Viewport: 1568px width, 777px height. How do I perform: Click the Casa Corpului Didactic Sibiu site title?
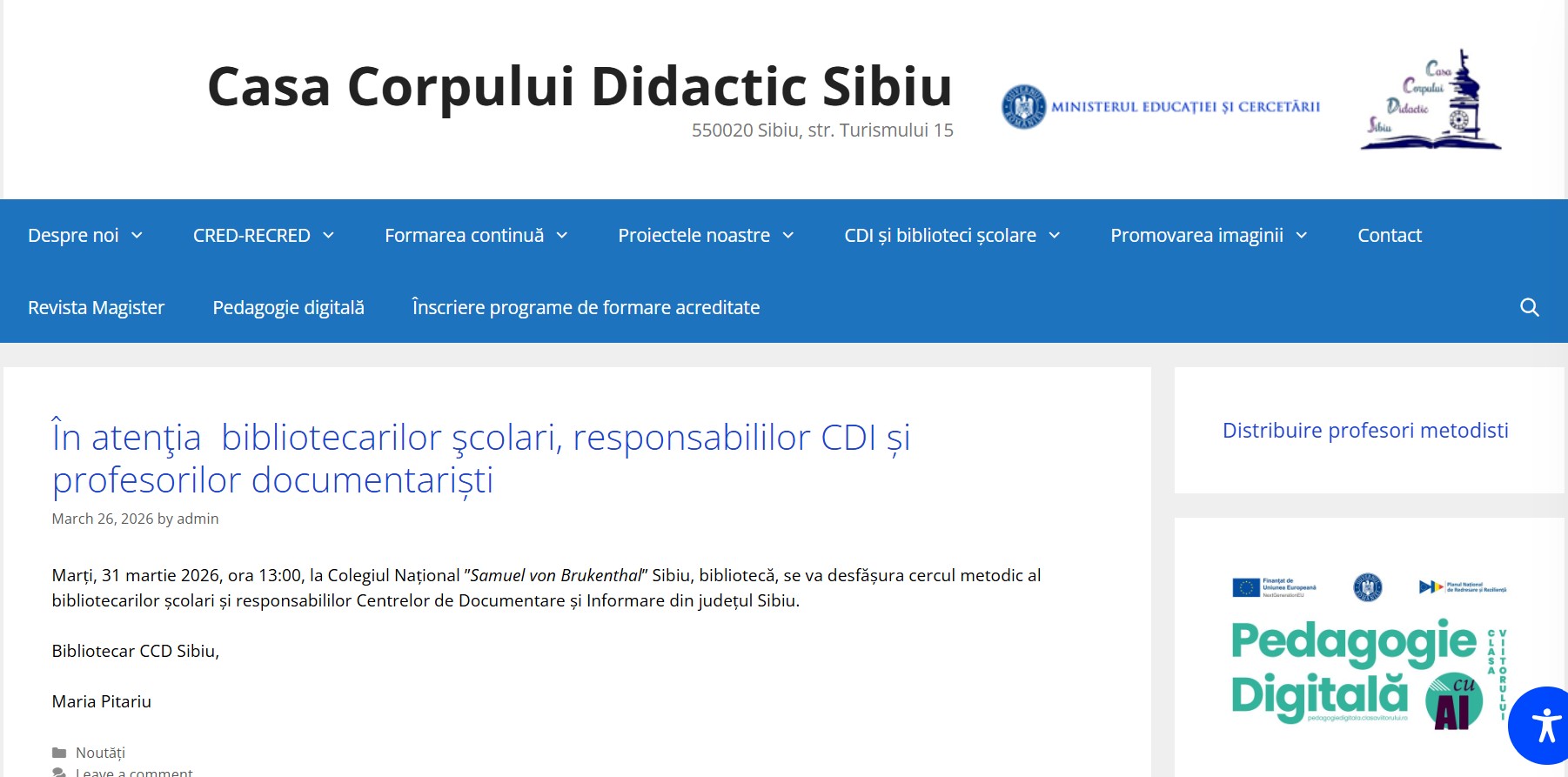pos(580,87)
